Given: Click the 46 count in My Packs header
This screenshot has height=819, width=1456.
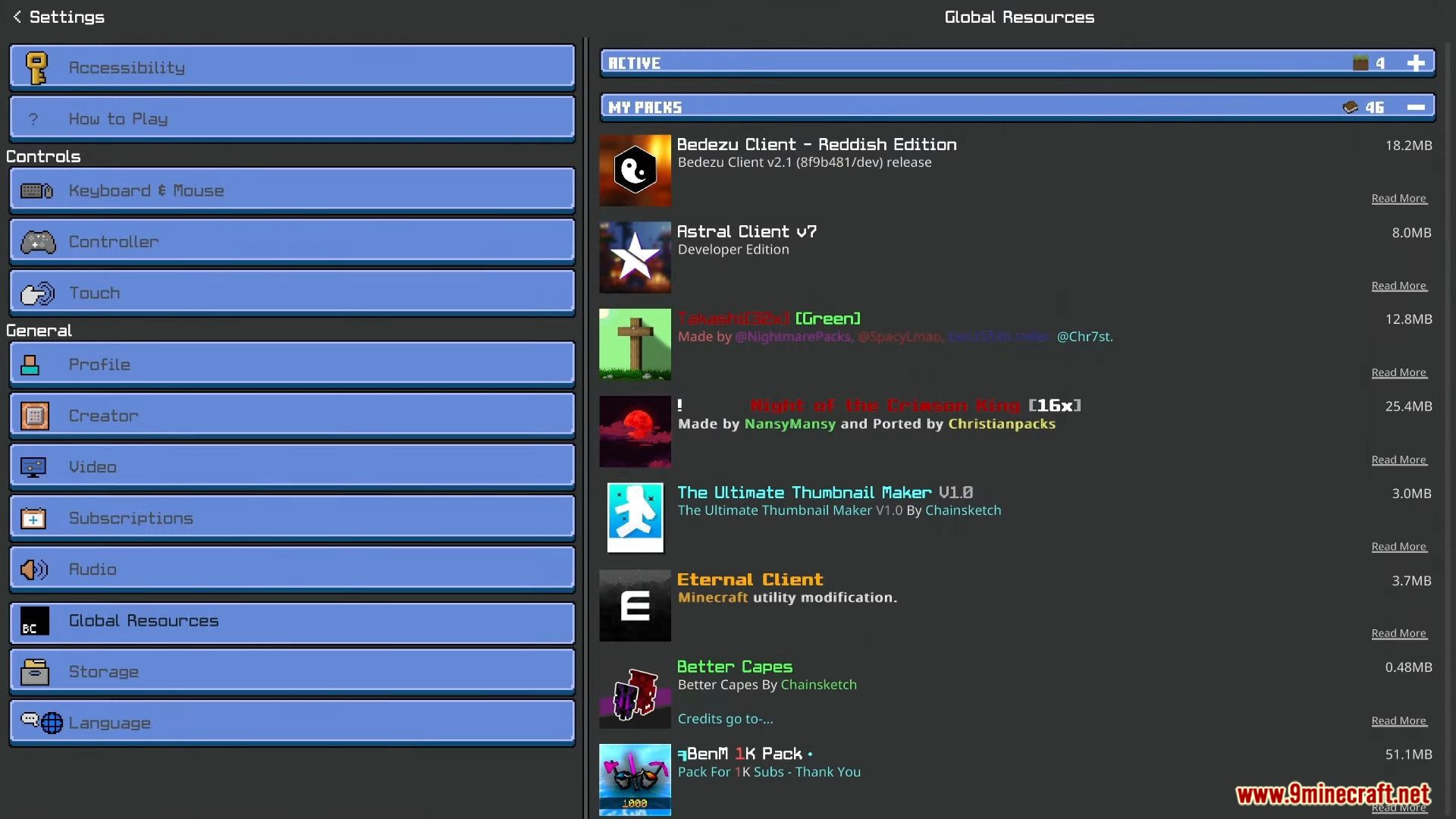Looking at the screenshot, I should pos(1374,108).
